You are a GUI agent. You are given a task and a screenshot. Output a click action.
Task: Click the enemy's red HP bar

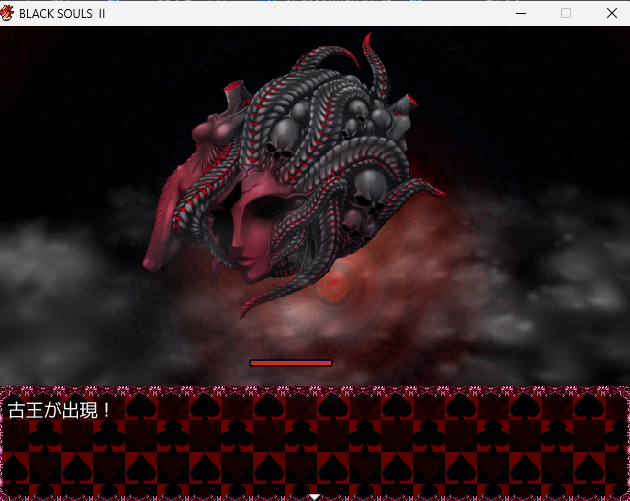coord(291,363)
